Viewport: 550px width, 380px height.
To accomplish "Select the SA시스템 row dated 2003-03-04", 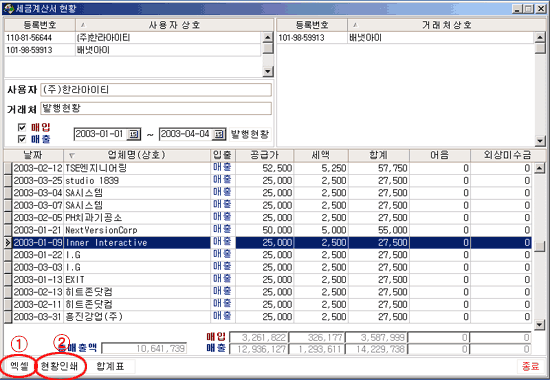I will point(268,193).
